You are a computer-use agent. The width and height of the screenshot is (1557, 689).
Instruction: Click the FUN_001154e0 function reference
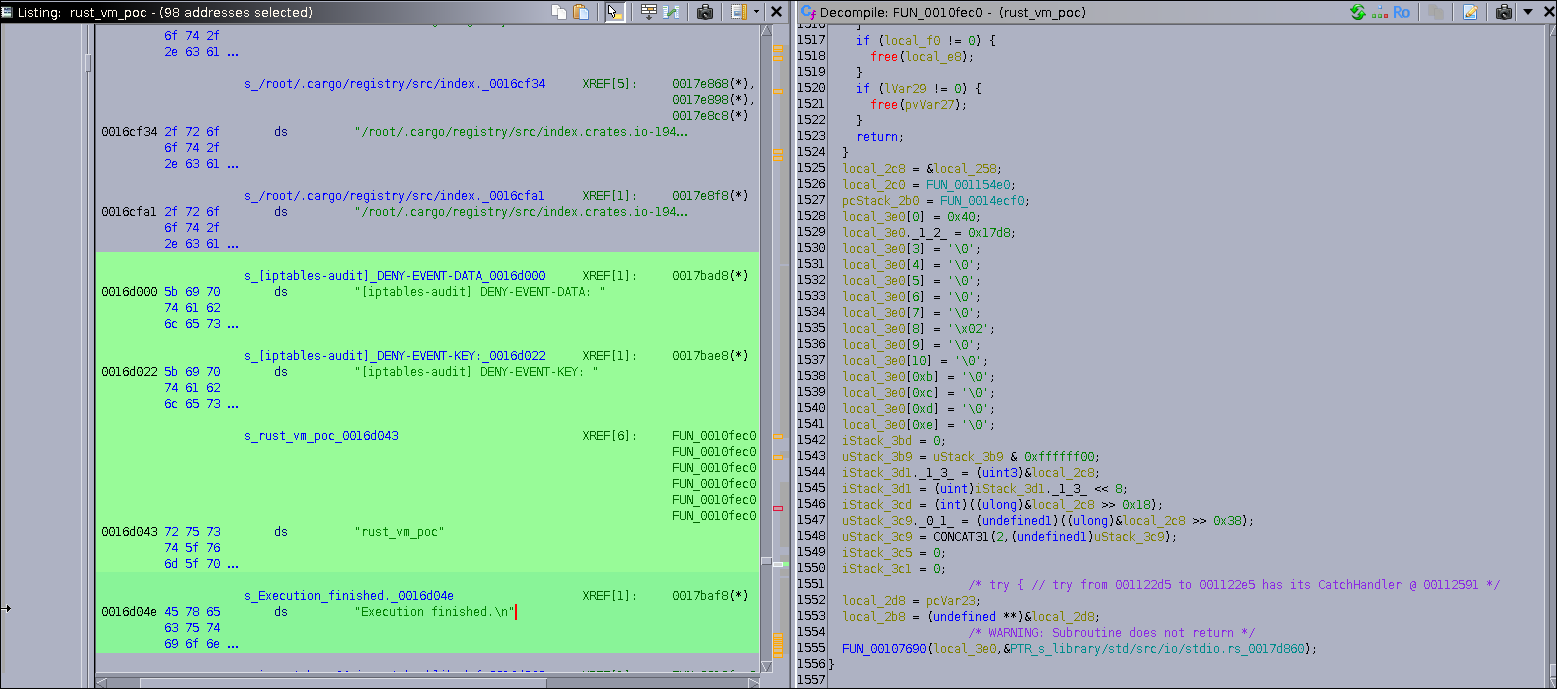[968, 185]
